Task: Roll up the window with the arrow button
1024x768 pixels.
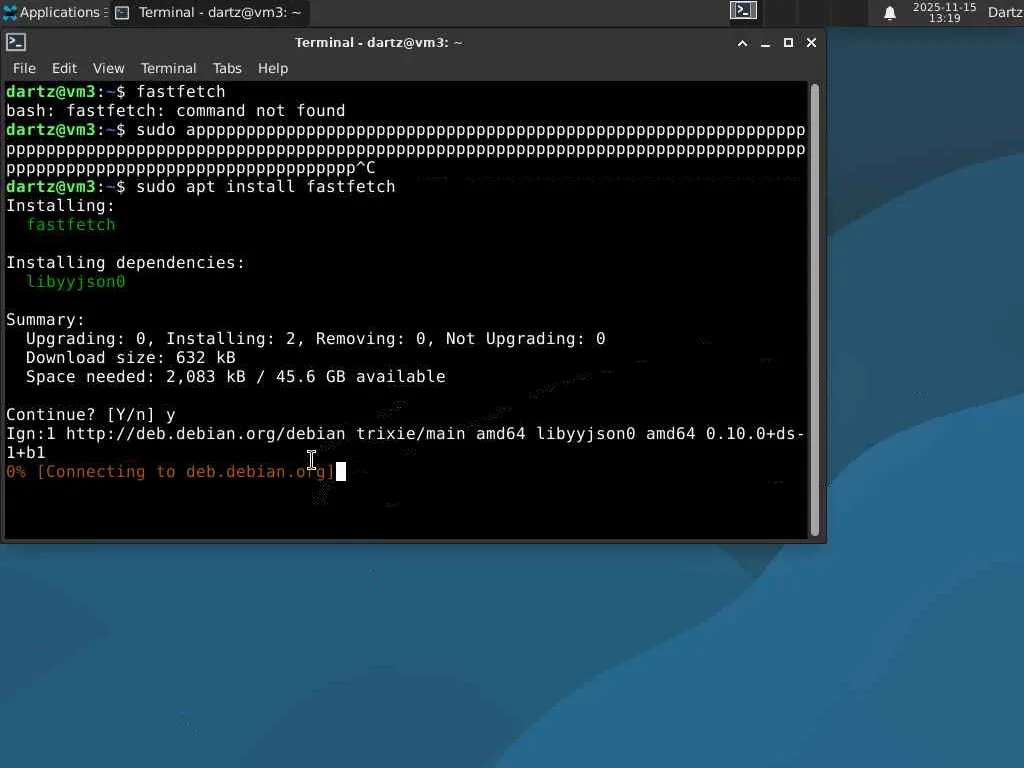Action: point(743,43)
